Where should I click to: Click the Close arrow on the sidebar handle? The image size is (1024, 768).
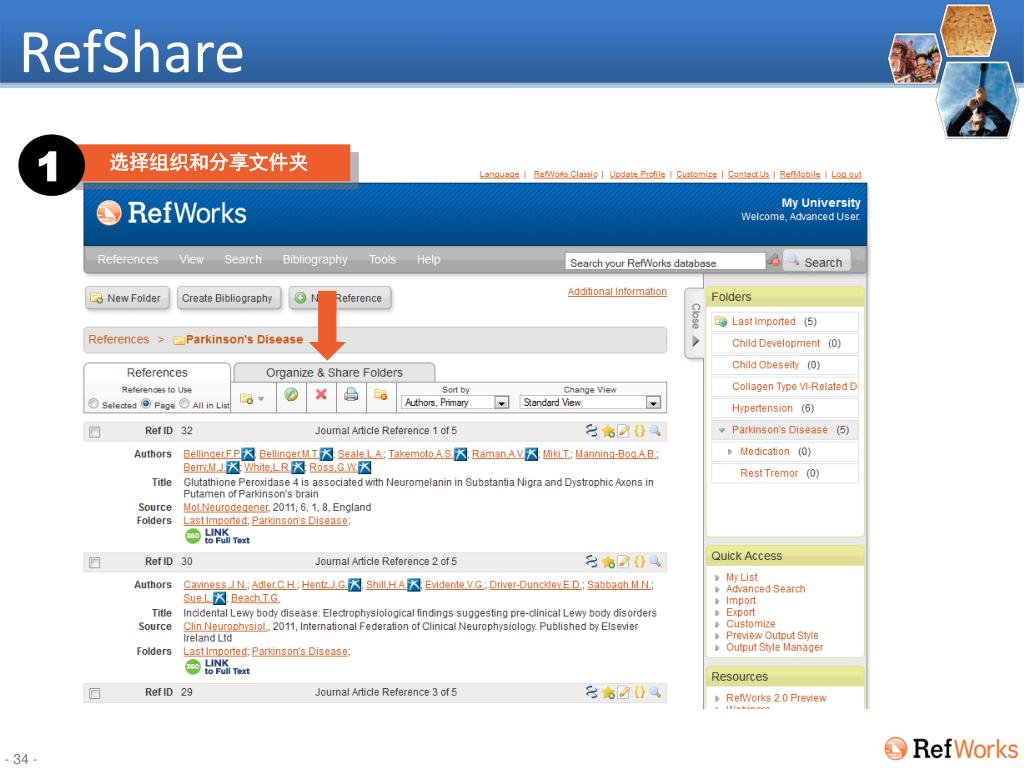(696, 341)
